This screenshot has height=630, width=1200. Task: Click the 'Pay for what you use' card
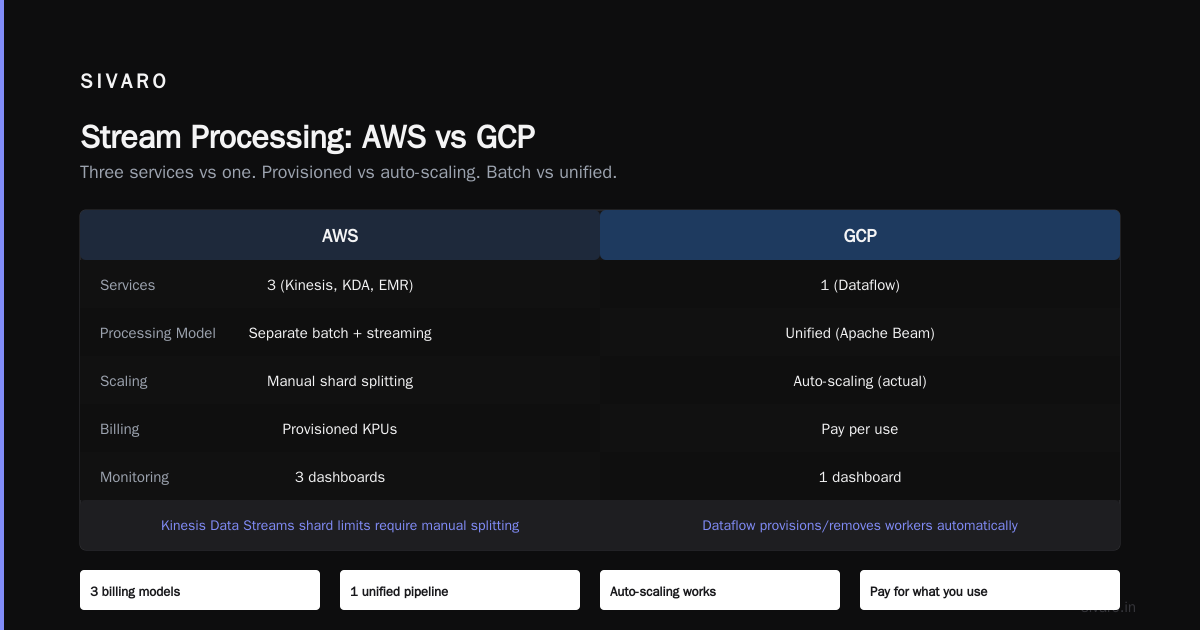tap(990, 590)
